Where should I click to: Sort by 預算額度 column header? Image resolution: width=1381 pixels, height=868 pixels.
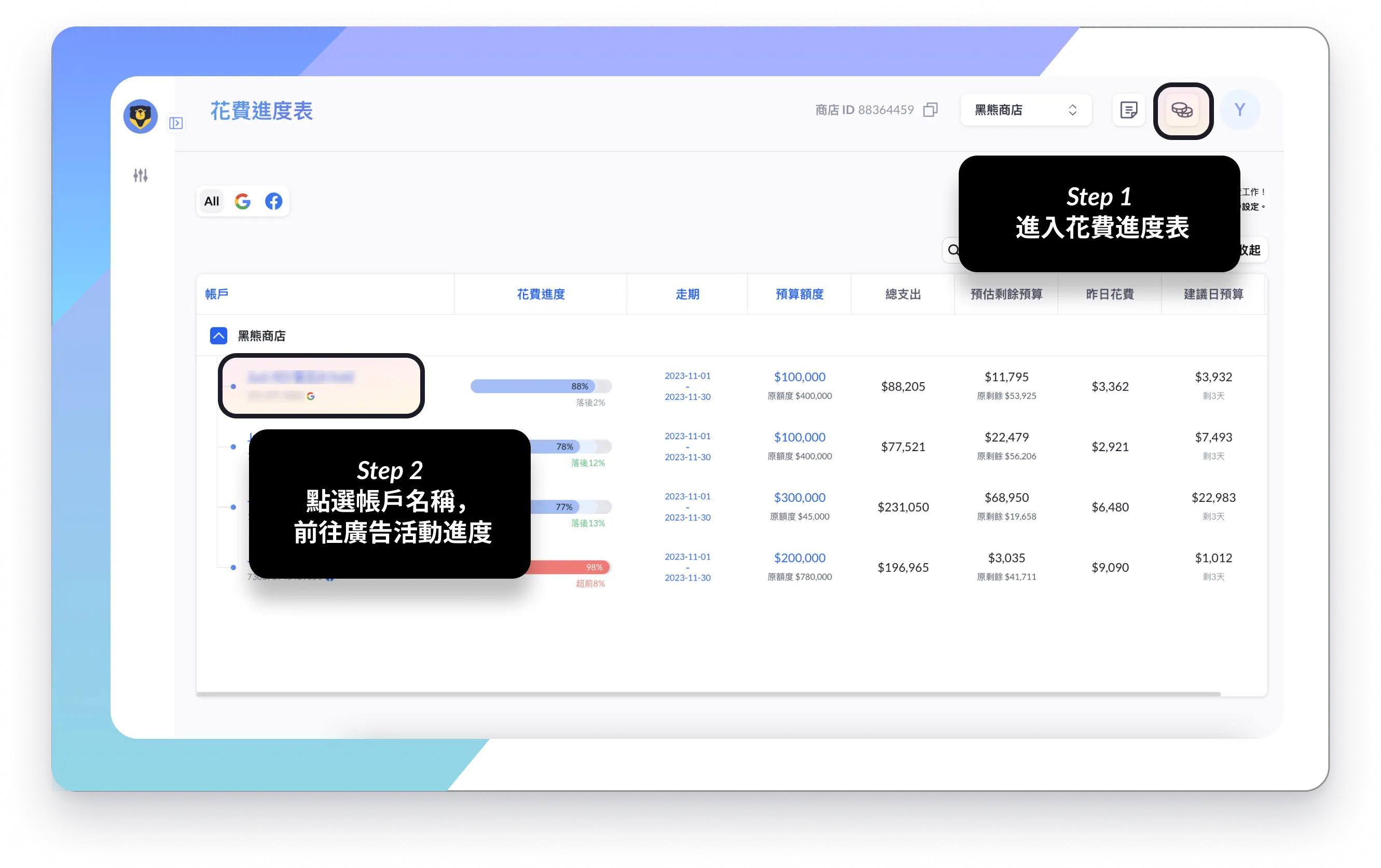tap(799, 294)
